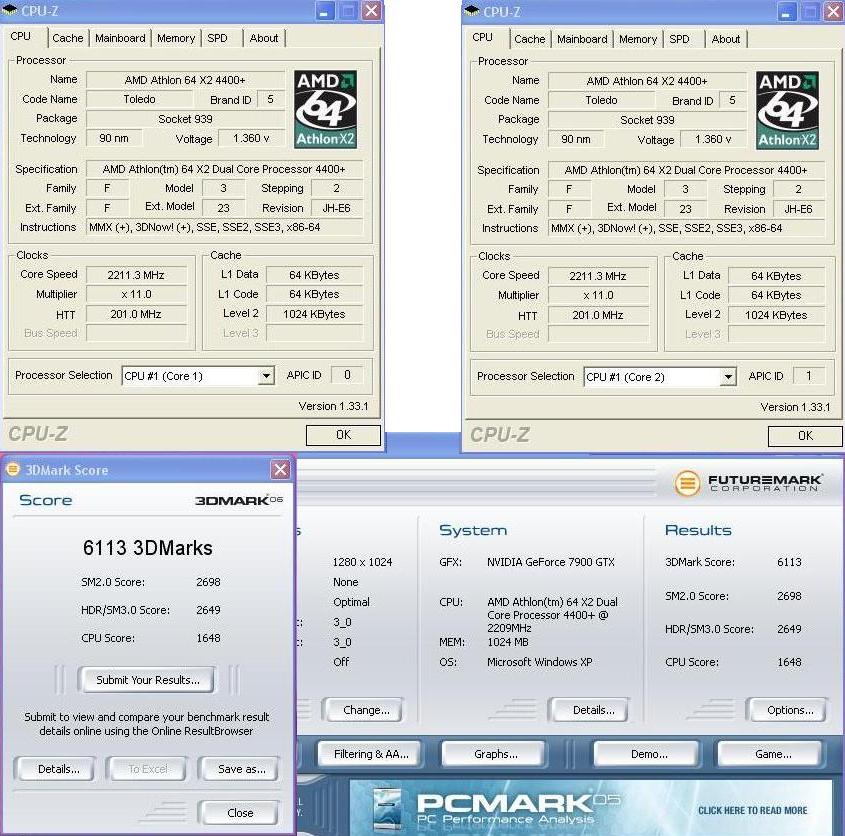The width and height of the screenshot is (845, 836).
Task: Open Filtering & AA settings
Action: pos(371,754)
